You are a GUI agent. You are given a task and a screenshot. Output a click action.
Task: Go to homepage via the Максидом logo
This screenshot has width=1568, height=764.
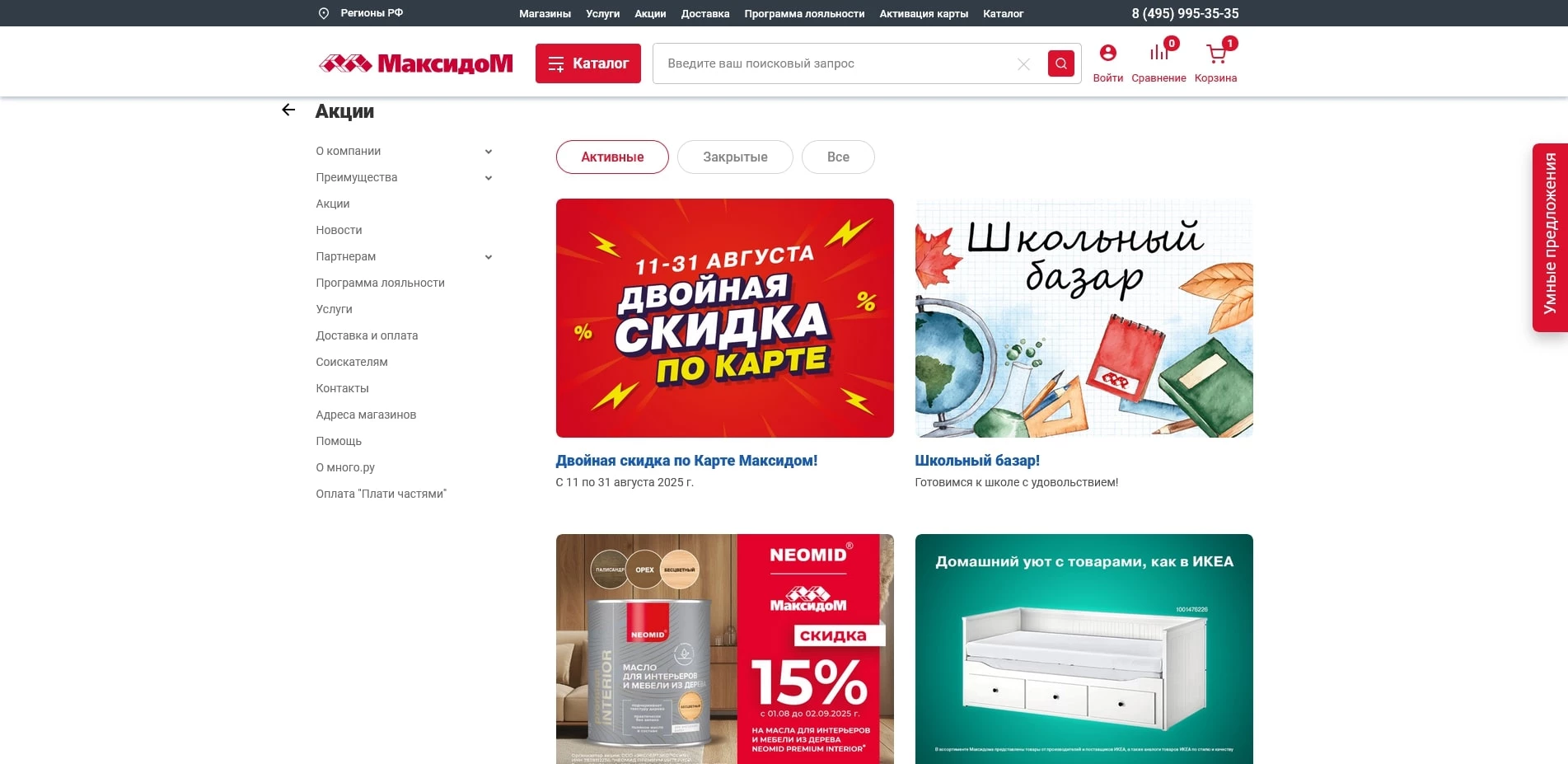click(x=416, y=63)
